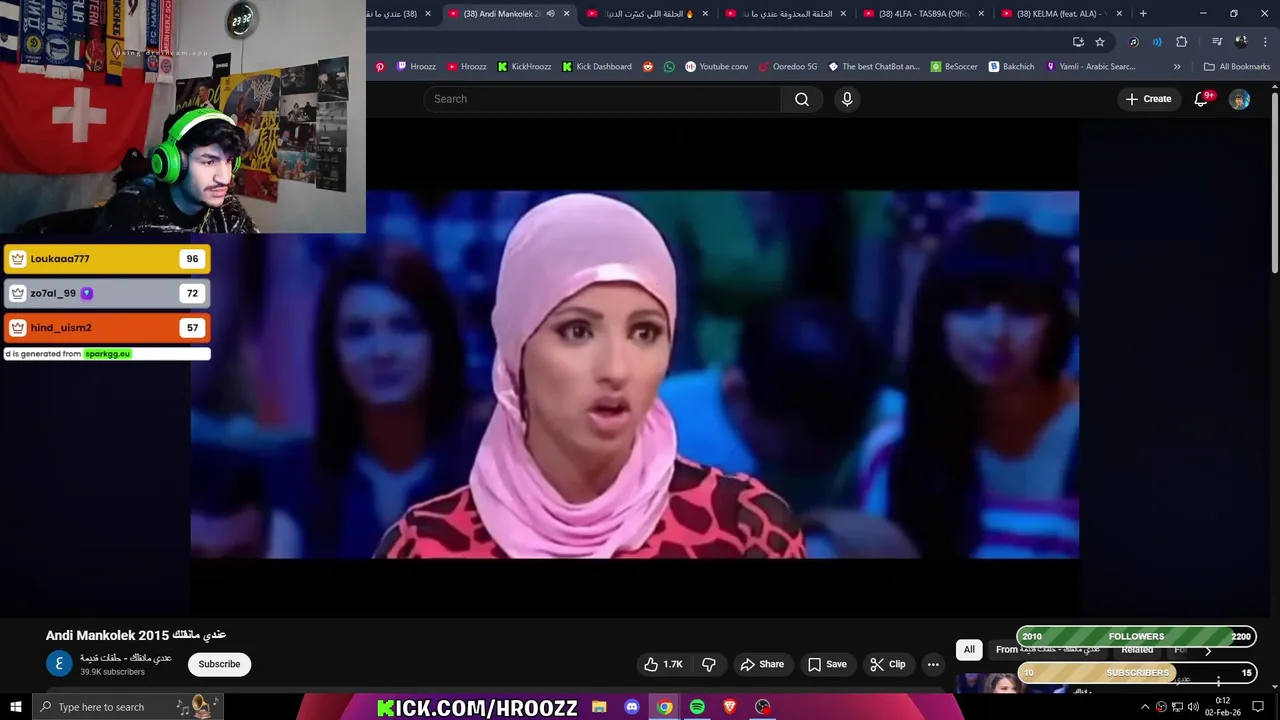Image resolution: width=1280 pixels, height=720 pixels.
Task: Open the taskbar volume control
Action: coord(1193,707)
